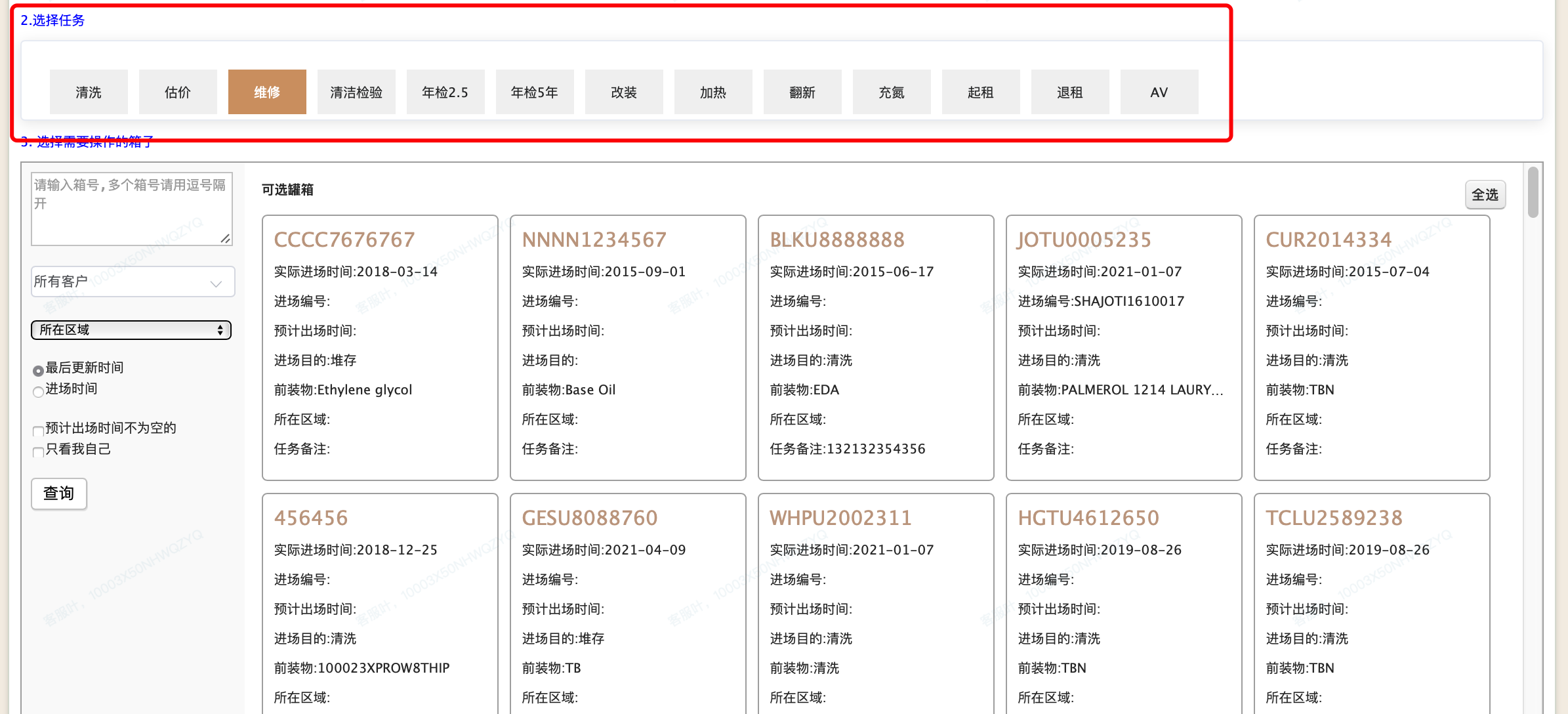Viewport: 1568px width, 714px height.
Task: Select the 估价 task button
Action: click(x=178, y=92)
